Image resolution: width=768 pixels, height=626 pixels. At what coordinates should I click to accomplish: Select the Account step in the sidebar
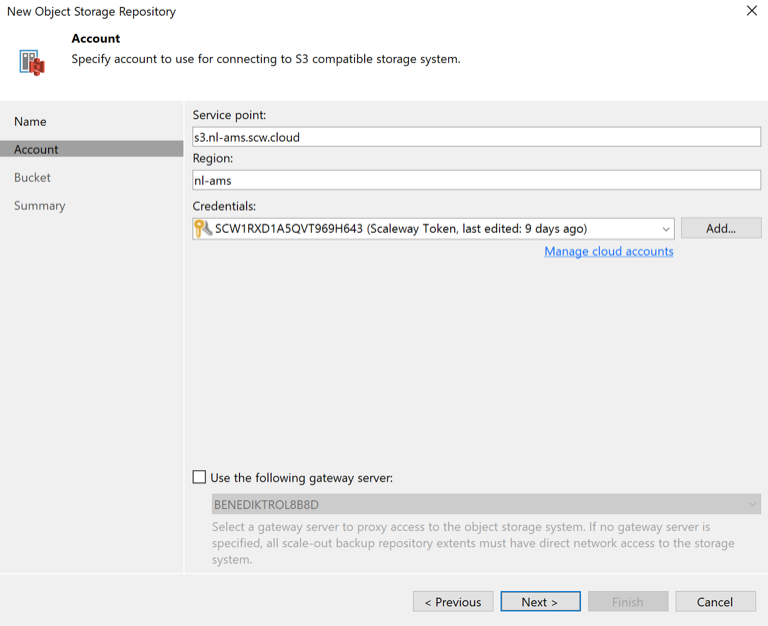tap(36, 149)
